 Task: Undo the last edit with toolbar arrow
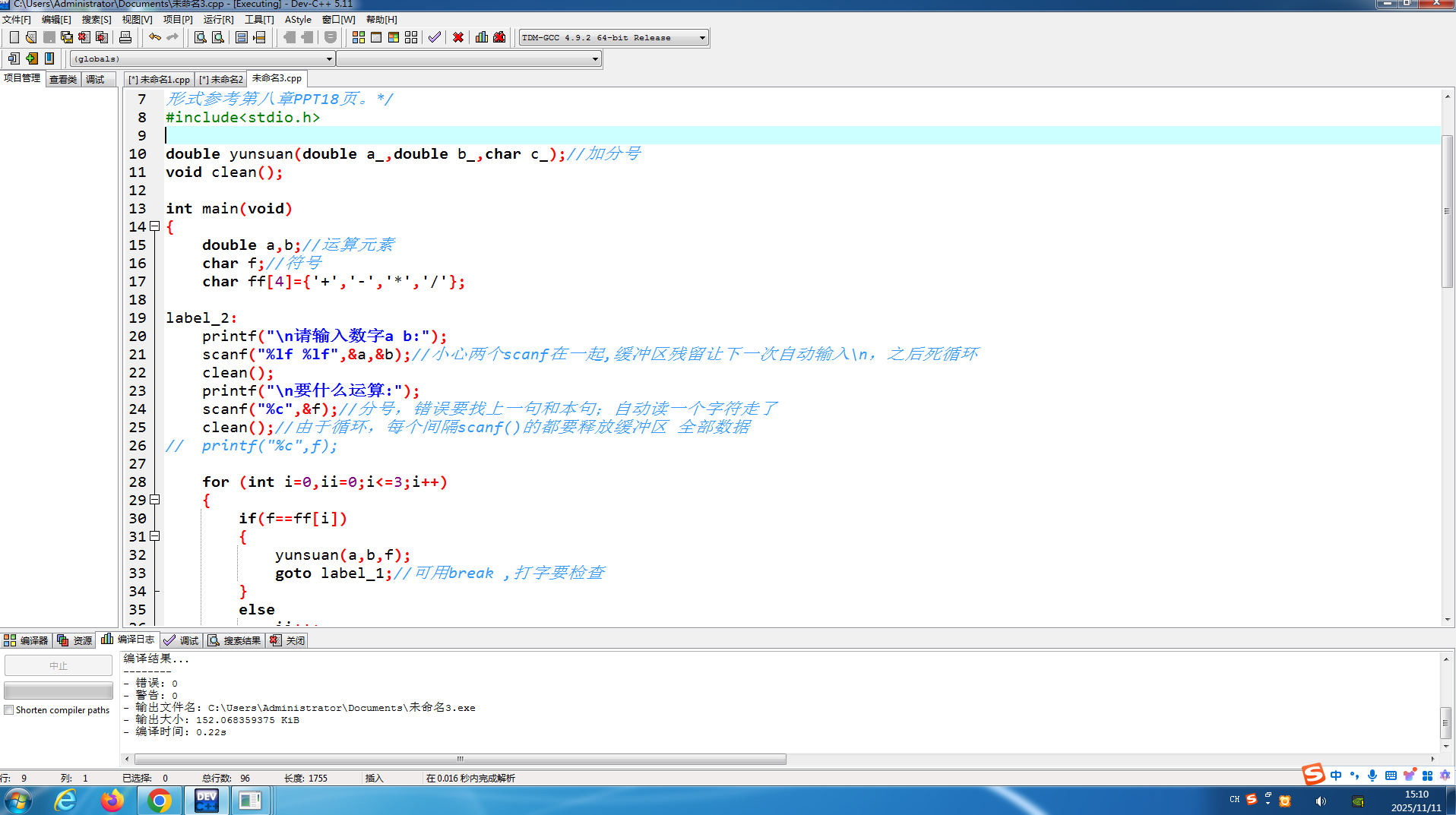155,37
